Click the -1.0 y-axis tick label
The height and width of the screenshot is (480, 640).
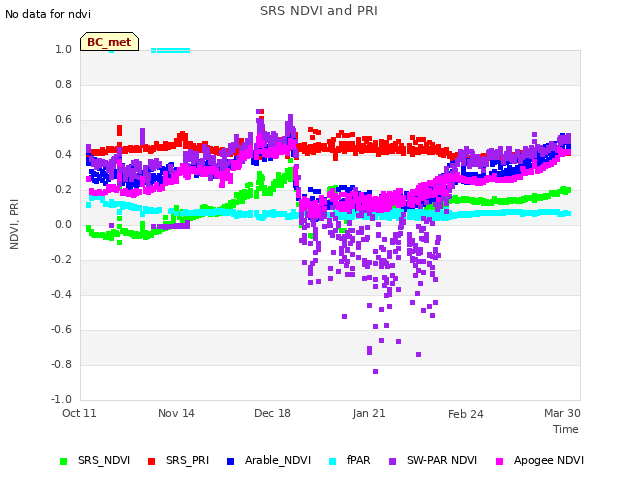[61, 399]
